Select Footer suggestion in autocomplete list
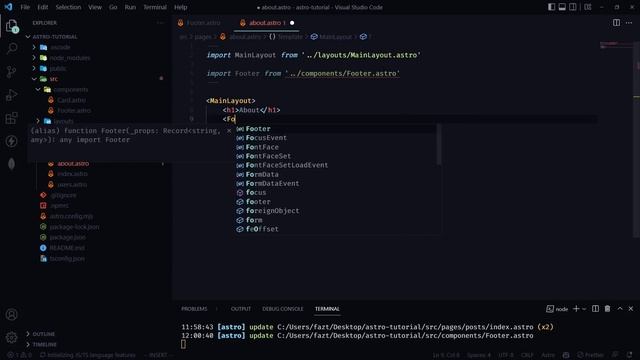This screenshot has width=640, height=360. tap(336, 129)
